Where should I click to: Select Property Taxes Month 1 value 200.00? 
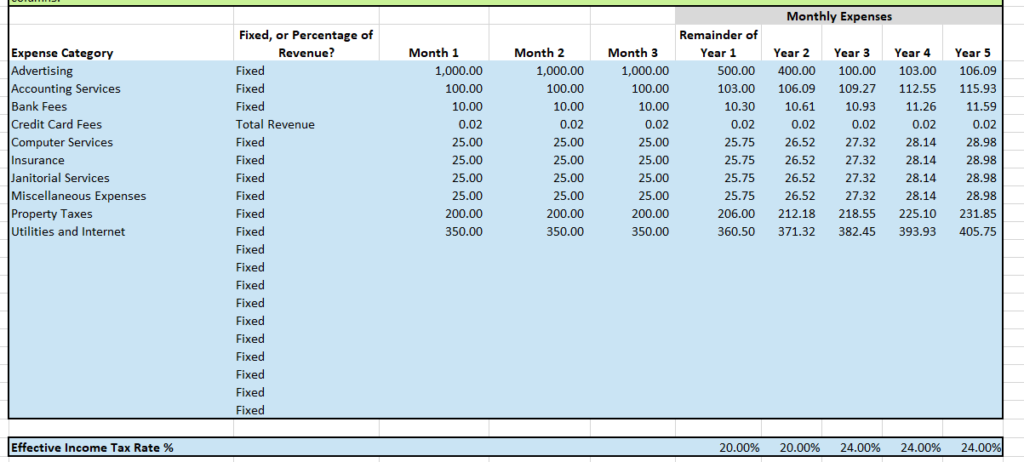463,214
